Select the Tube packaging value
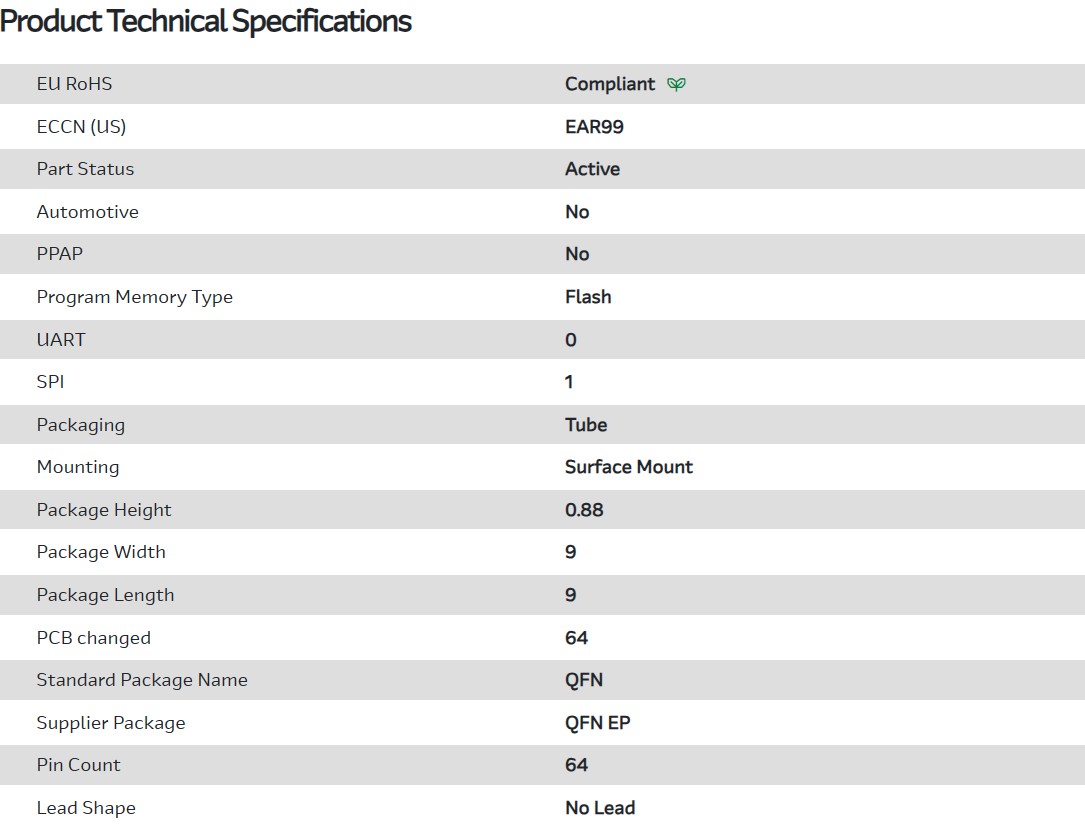Viewport: 1085px width, 824px height. [x=586, y=425]
